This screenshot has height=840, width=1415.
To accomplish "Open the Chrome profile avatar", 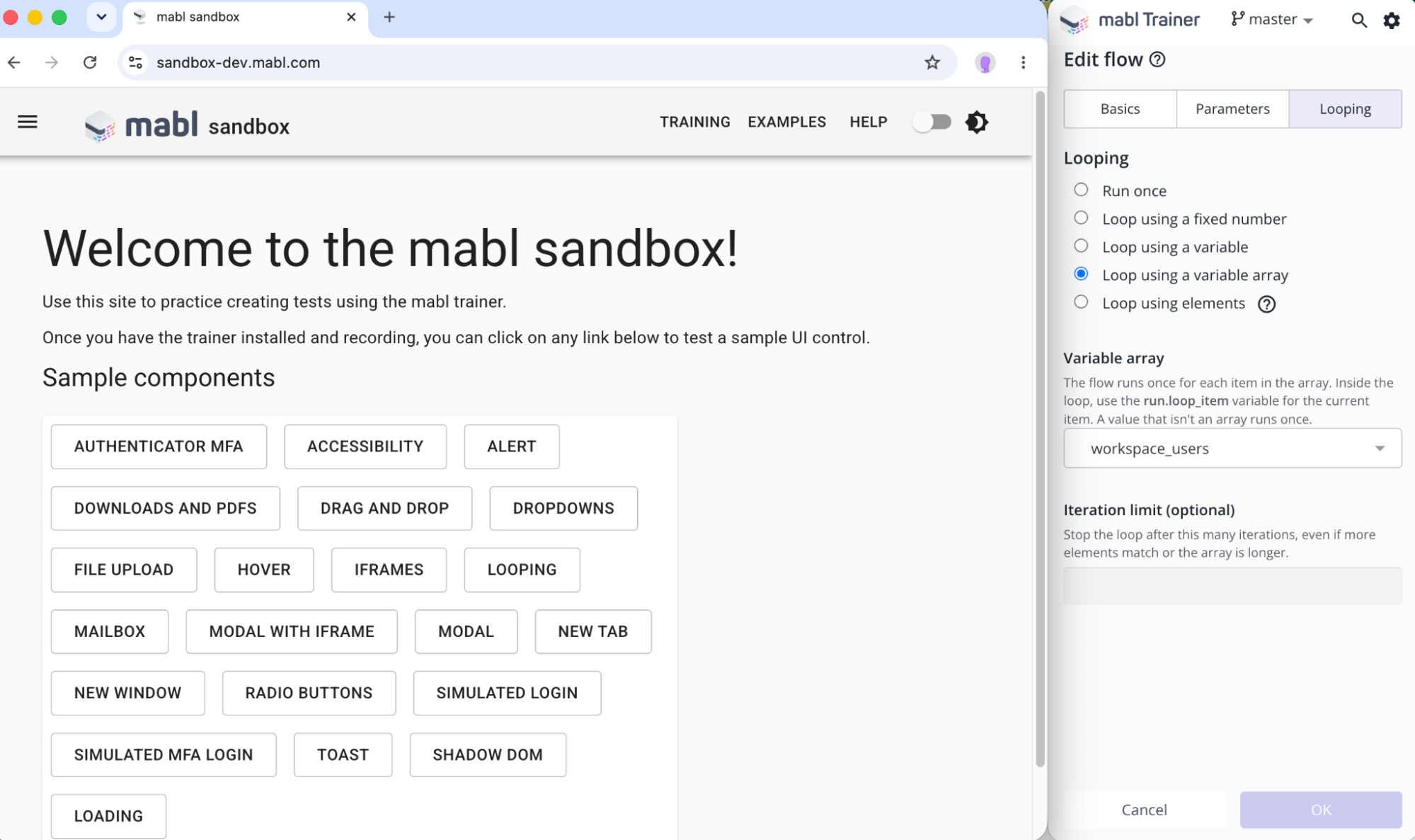I will (985, 62).
